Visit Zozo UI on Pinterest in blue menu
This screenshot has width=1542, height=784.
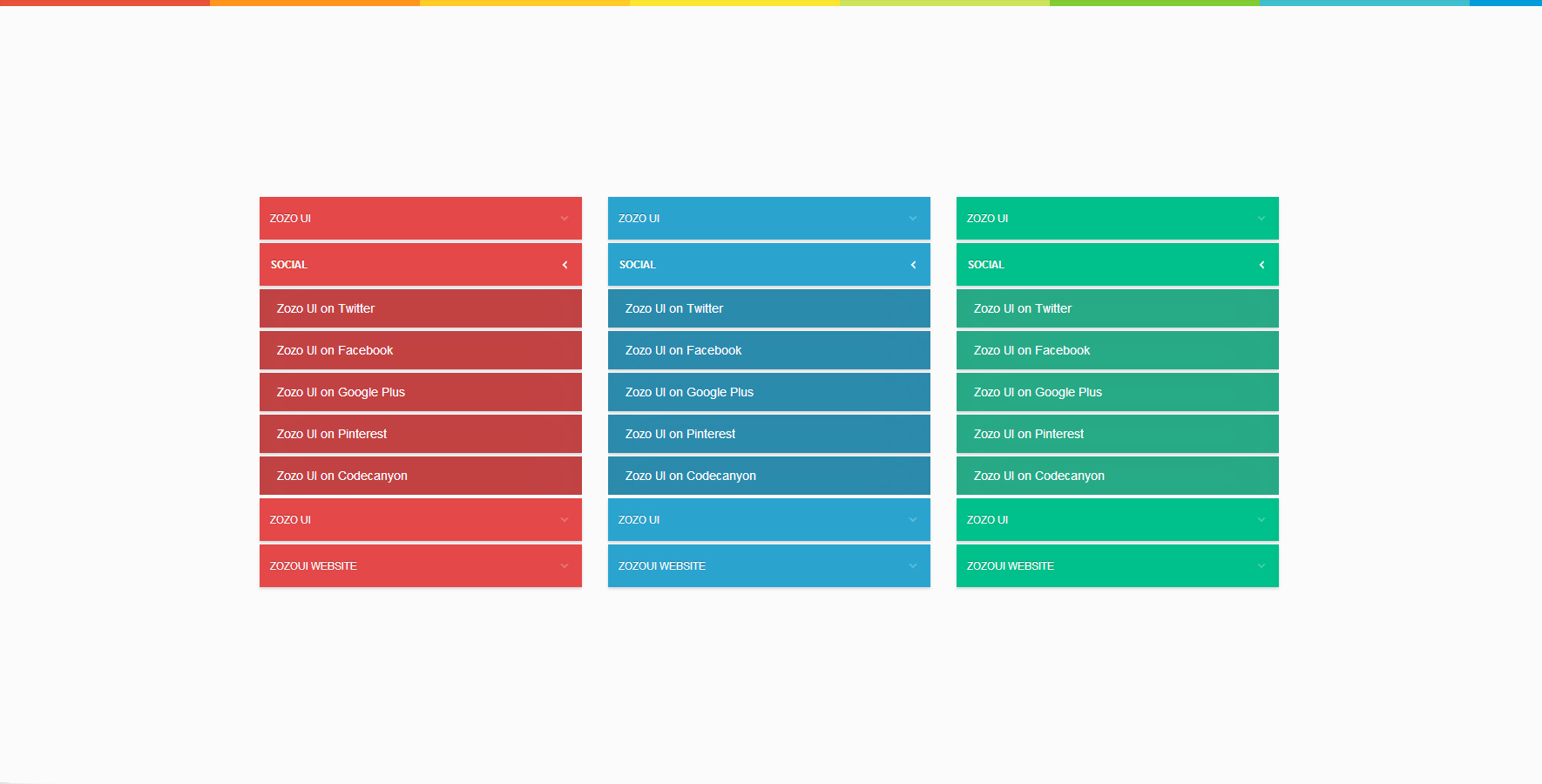pos(769,434)
